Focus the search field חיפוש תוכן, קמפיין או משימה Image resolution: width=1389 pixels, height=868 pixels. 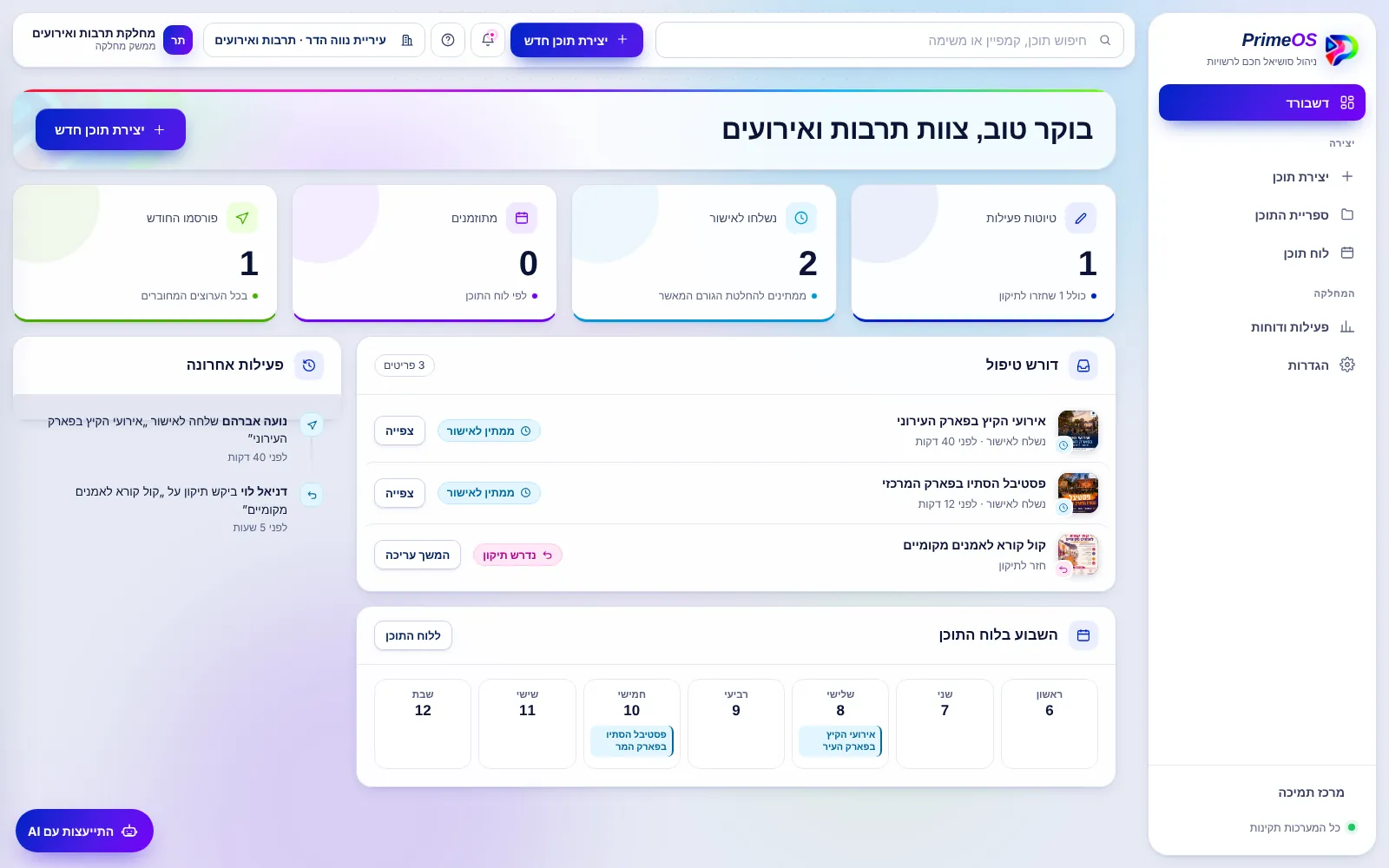click(890, 40)
